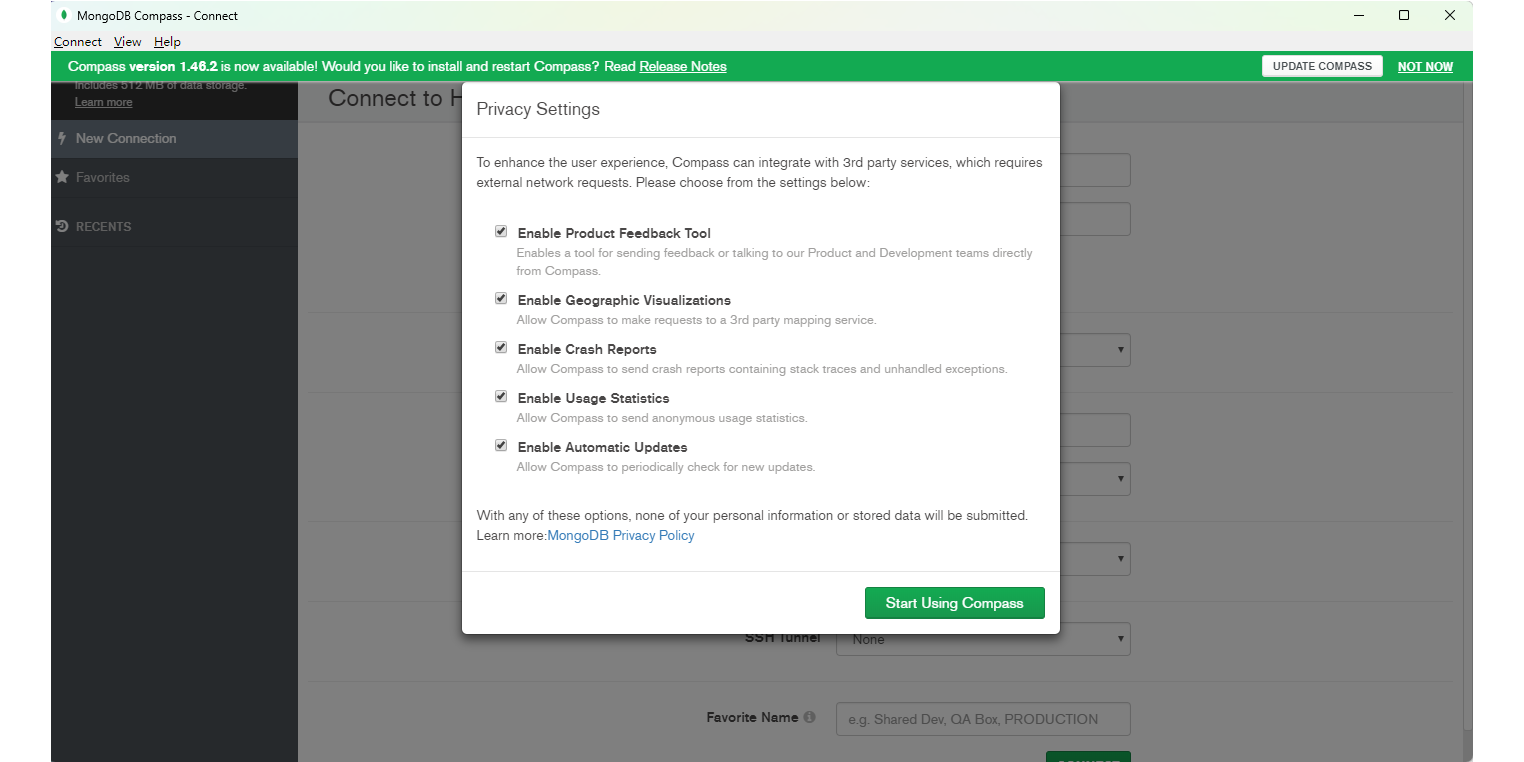Uncheck Enable Product Feedback Tool

tap(501, 232)
